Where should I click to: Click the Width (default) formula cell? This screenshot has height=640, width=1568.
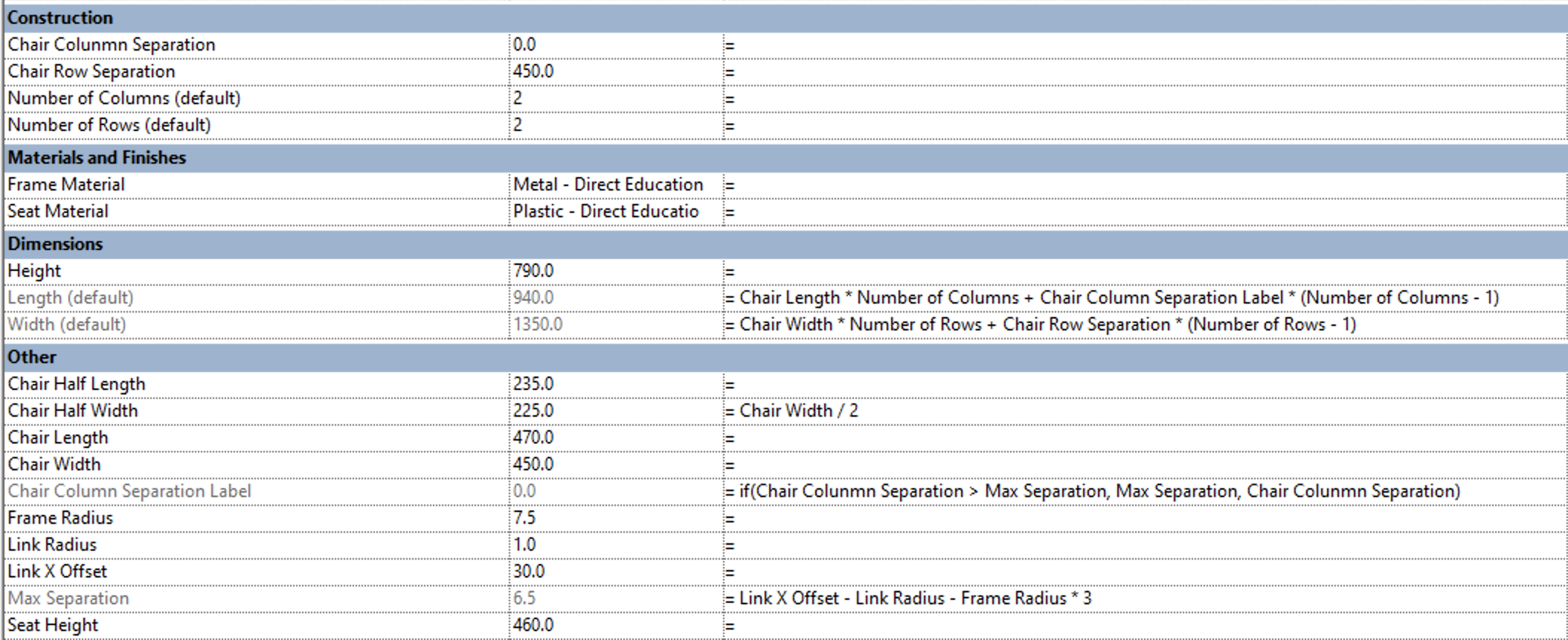coord(1146,324)
